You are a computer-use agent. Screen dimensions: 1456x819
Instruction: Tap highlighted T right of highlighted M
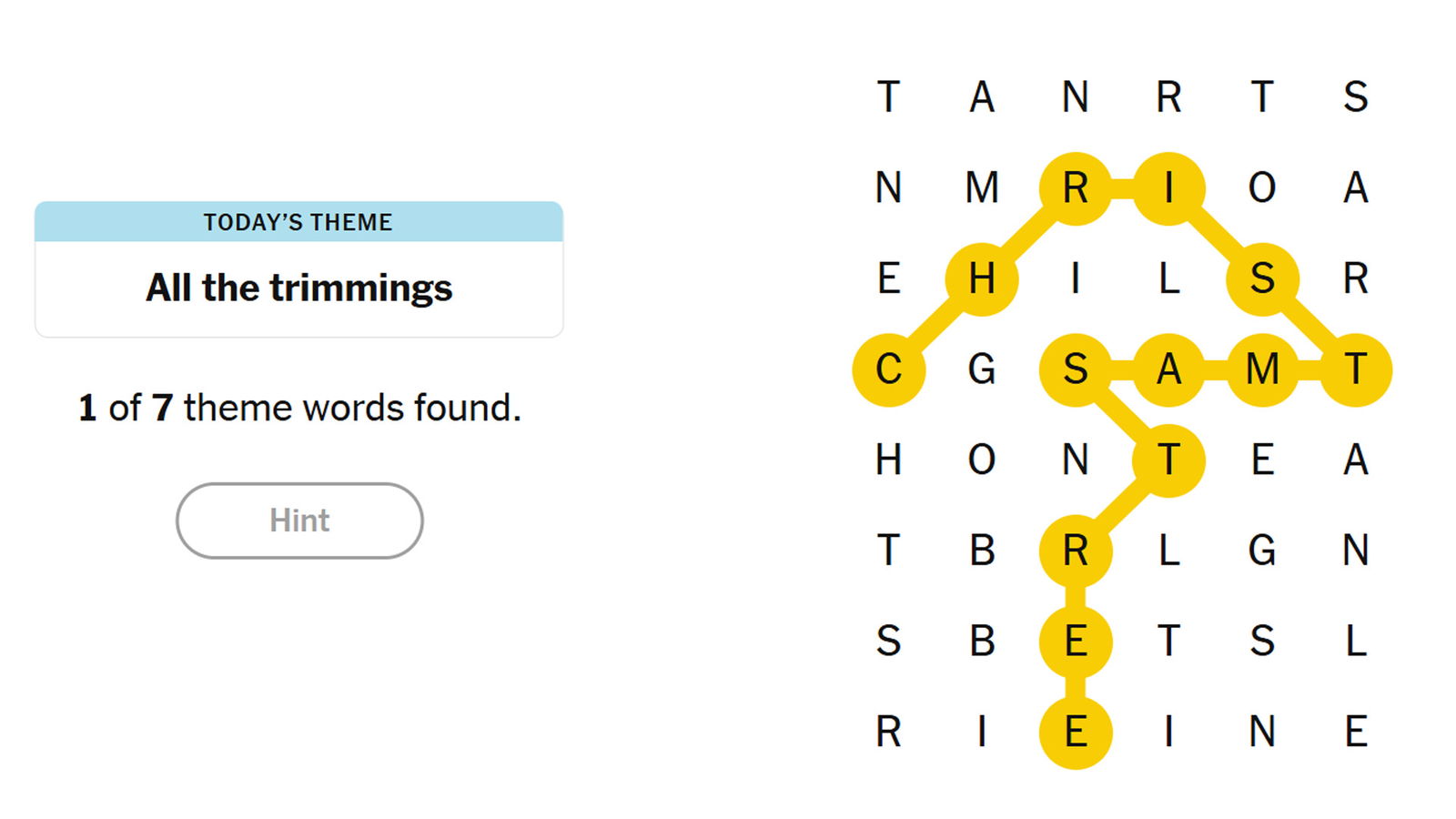(1356, 369)
